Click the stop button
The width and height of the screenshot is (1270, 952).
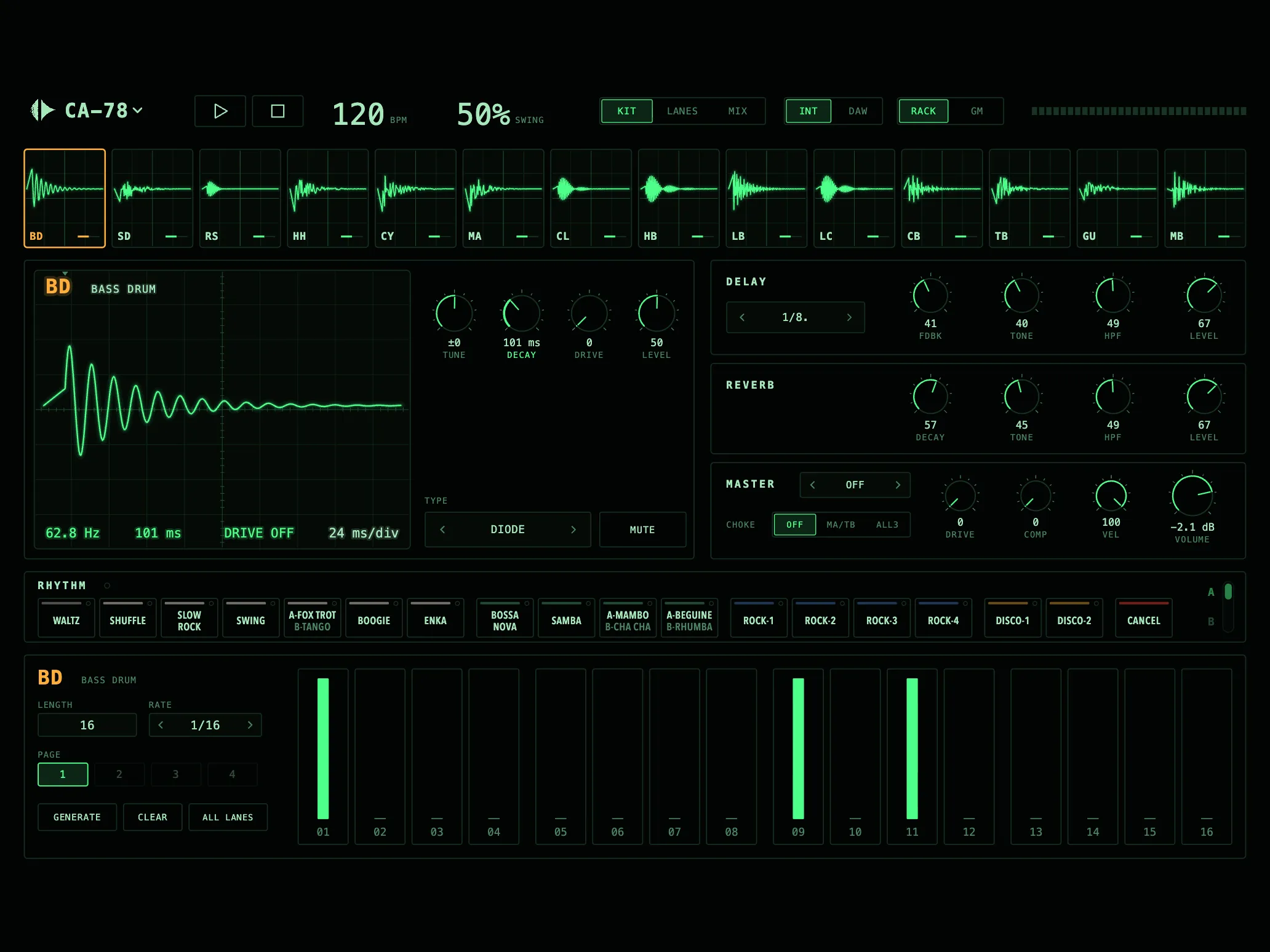278,111
